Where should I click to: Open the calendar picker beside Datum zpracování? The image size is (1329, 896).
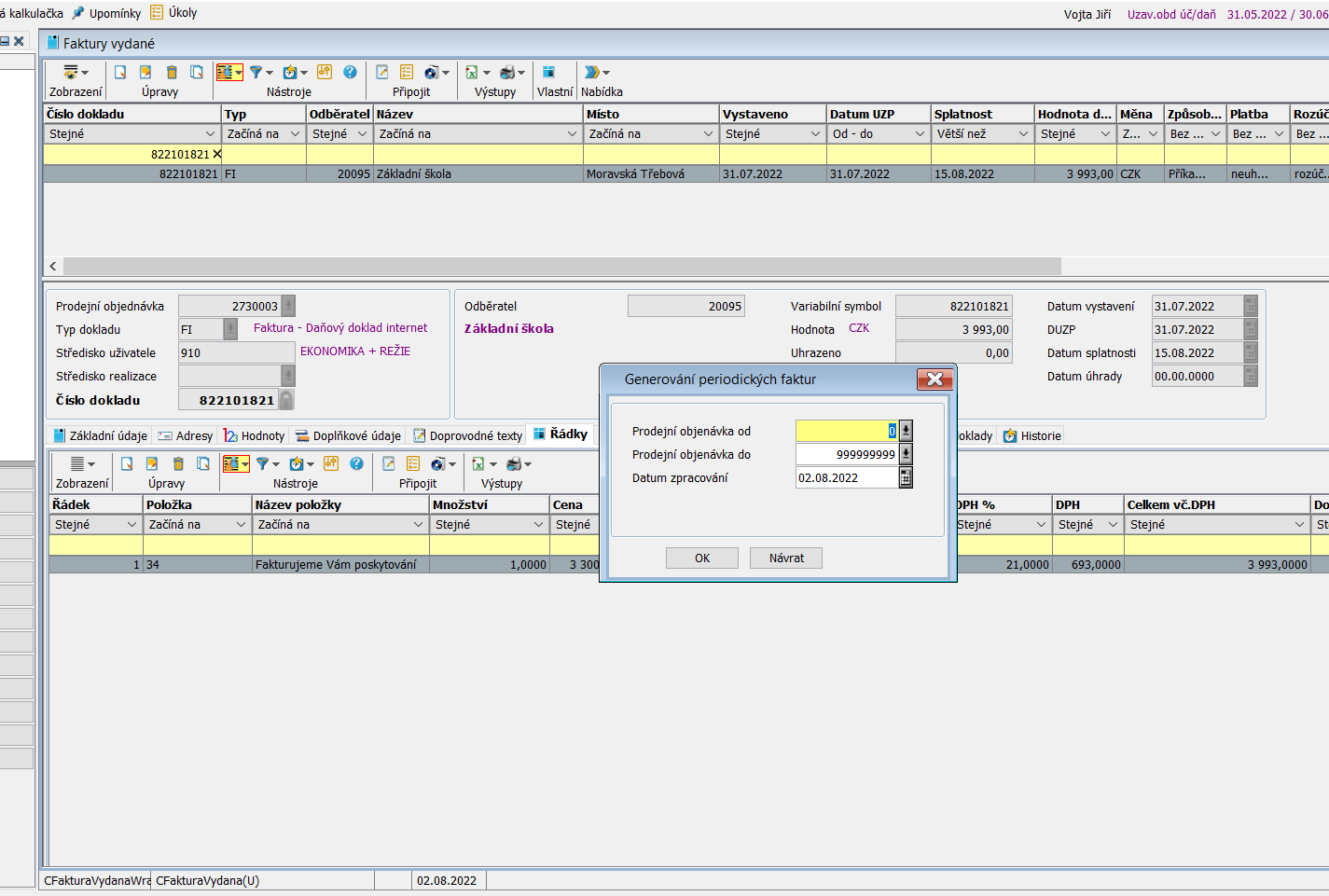(x=905, y=477)
